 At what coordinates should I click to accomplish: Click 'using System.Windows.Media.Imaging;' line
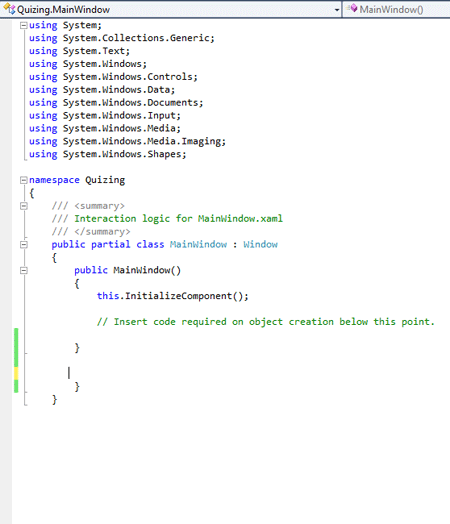pos(127,141)
